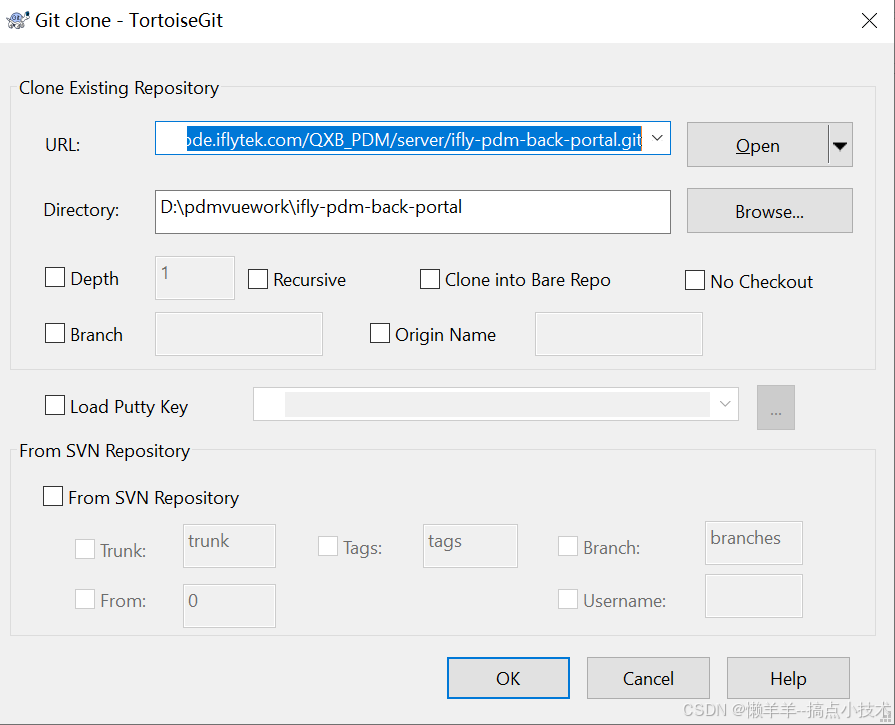The height and width of the screenshot is (725, 895).
Task: Toggle the From: checkbox
Action: [x=85, y=599]
